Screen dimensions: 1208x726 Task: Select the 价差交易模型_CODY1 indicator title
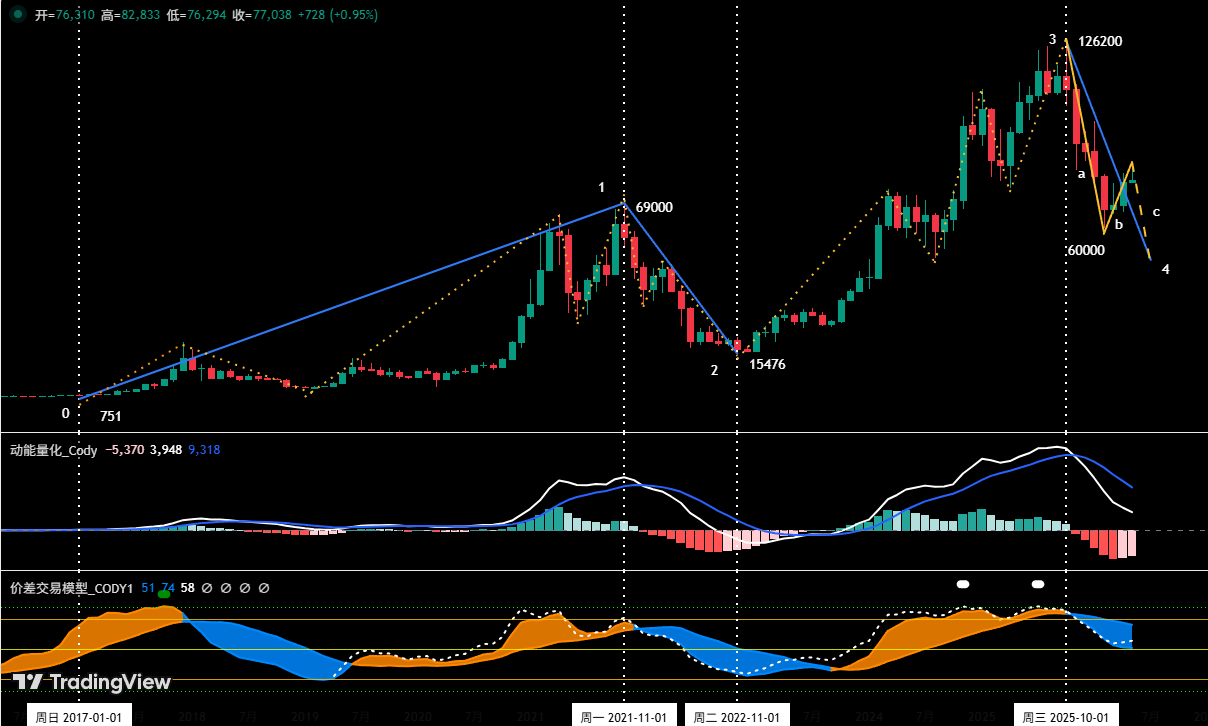click(71, 589)
